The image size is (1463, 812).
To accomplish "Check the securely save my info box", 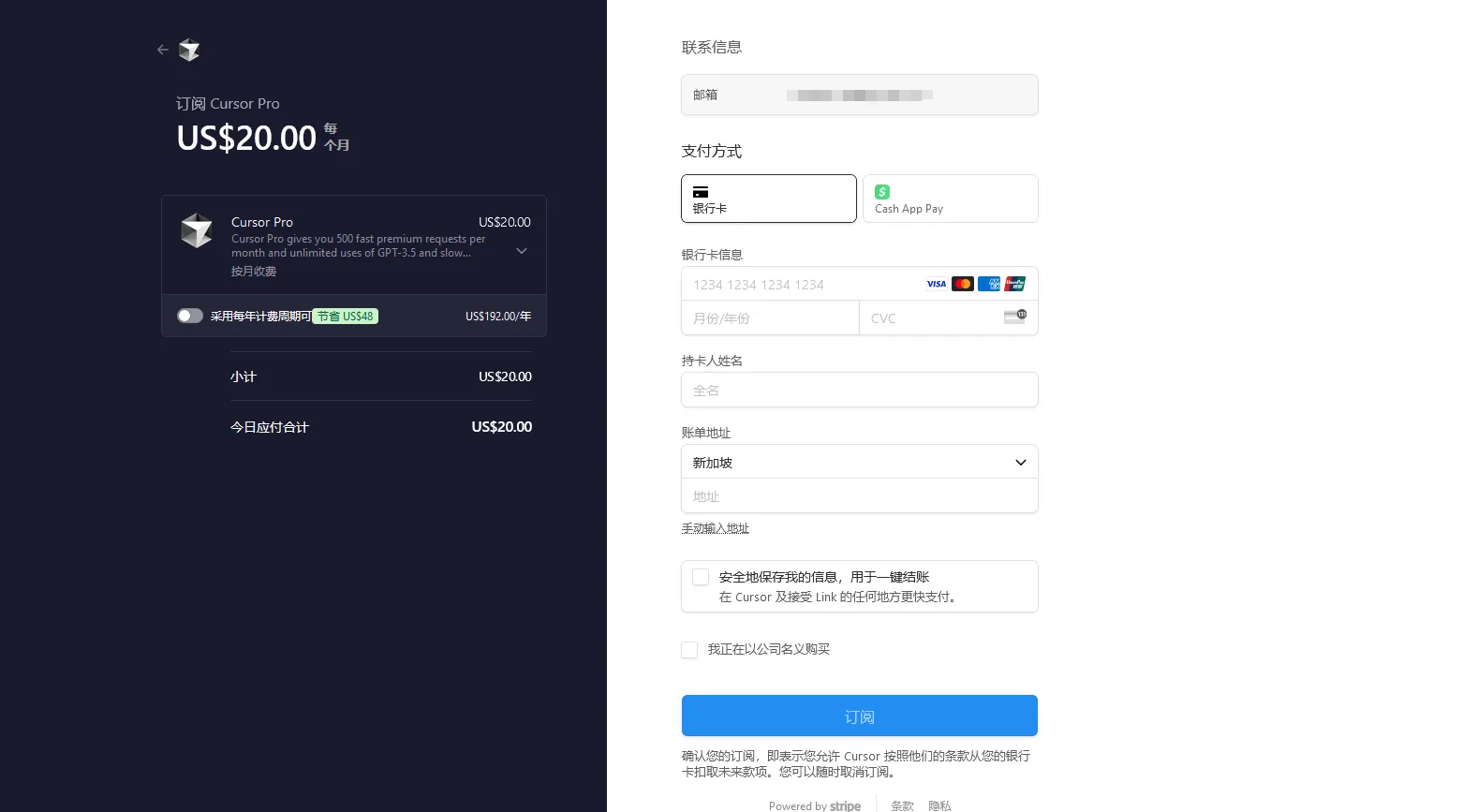I will [700, 577].
